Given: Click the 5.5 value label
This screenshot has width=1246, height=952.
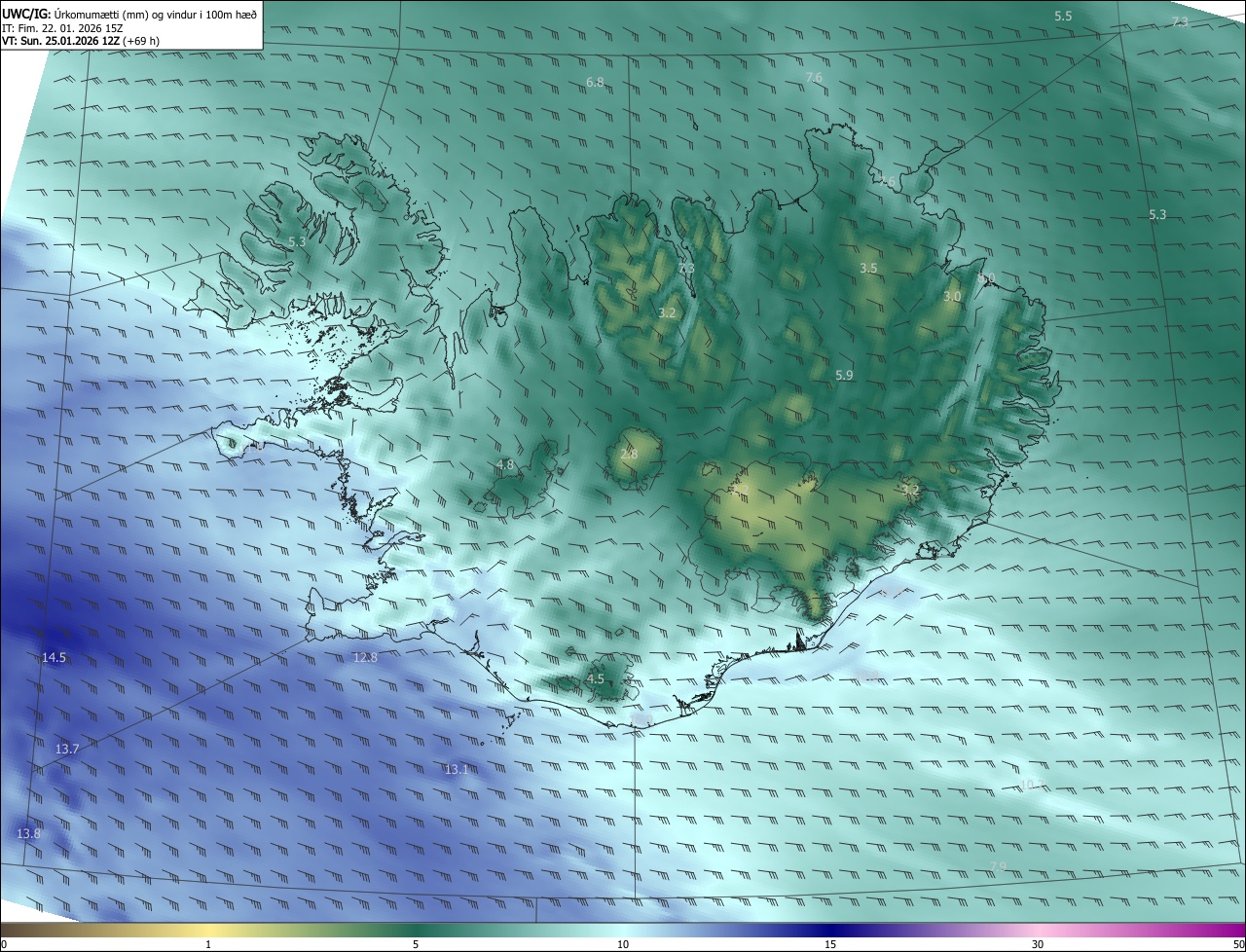Looking at the screenshot, I should click(x=1063, y=17).
